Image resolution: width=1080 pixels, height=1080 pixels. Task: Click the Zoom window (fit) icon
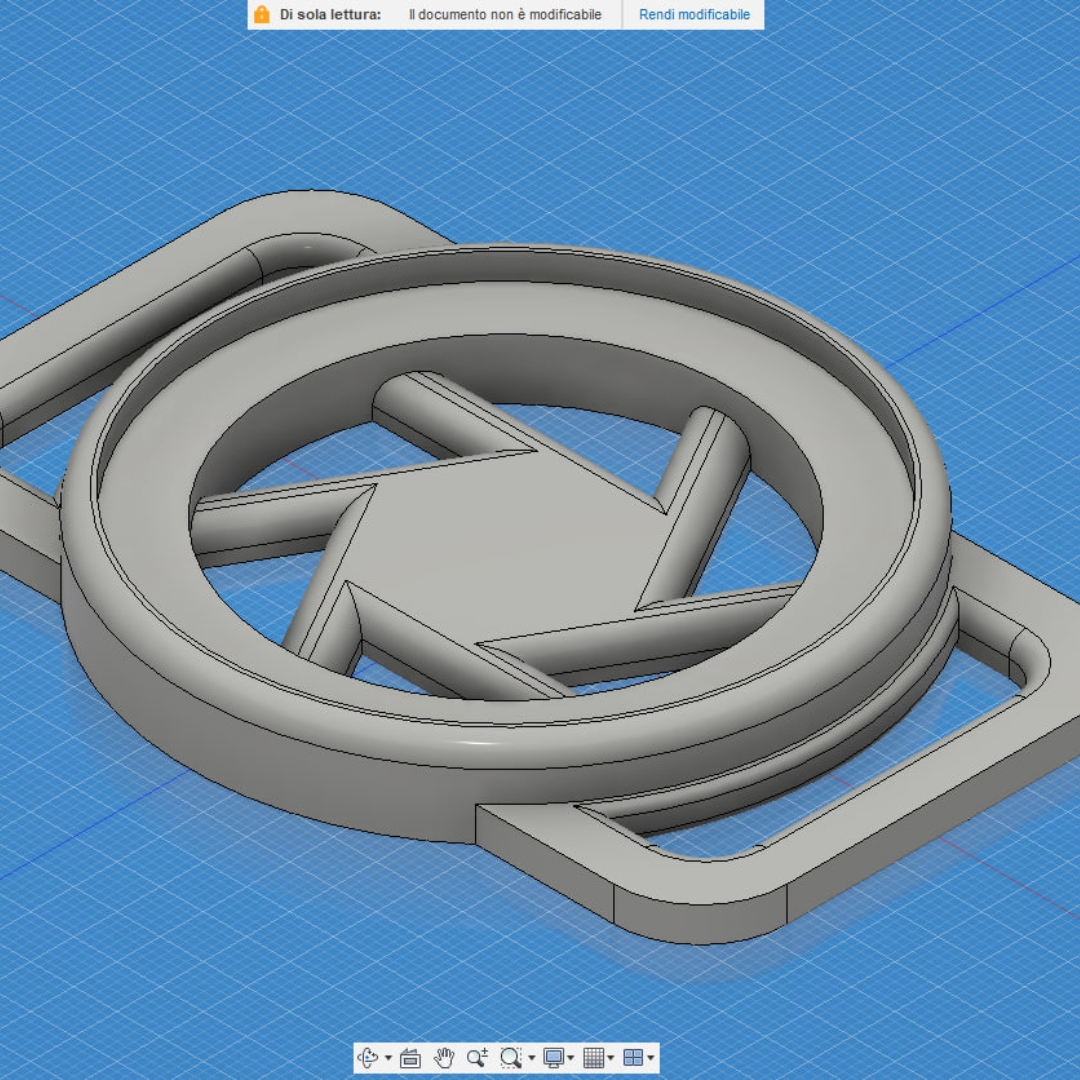(510, 1057)
